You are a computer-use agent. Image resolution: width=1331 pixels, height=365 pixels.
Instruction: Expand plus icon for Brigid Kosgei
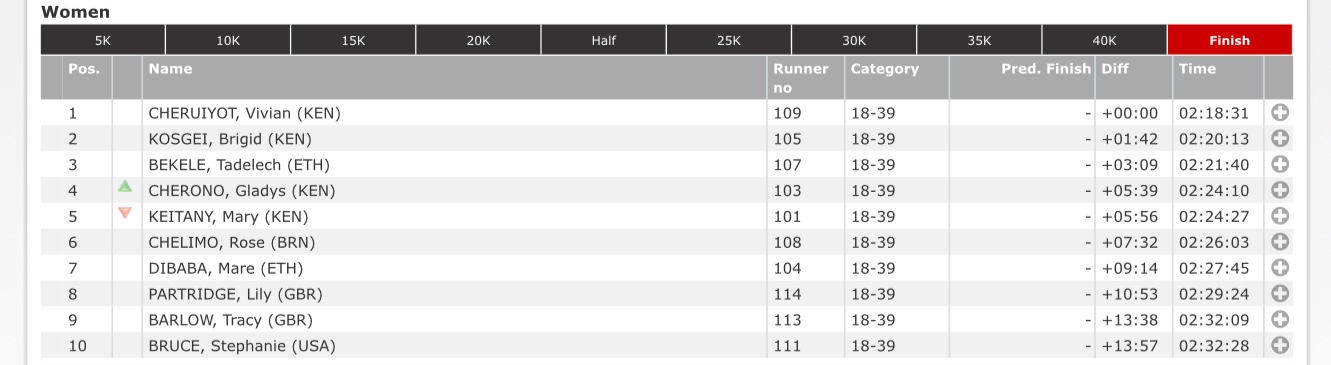[x=1279, y=139]
